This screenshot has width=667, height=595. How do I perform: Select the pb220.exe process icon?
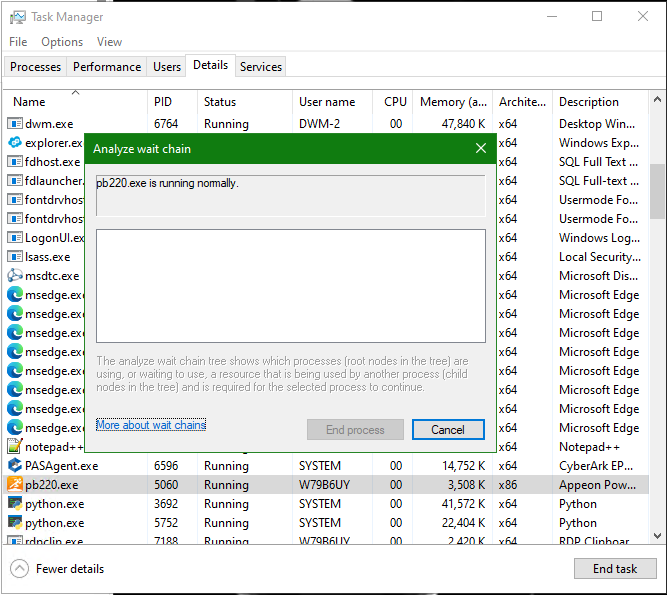click(15, 485)
